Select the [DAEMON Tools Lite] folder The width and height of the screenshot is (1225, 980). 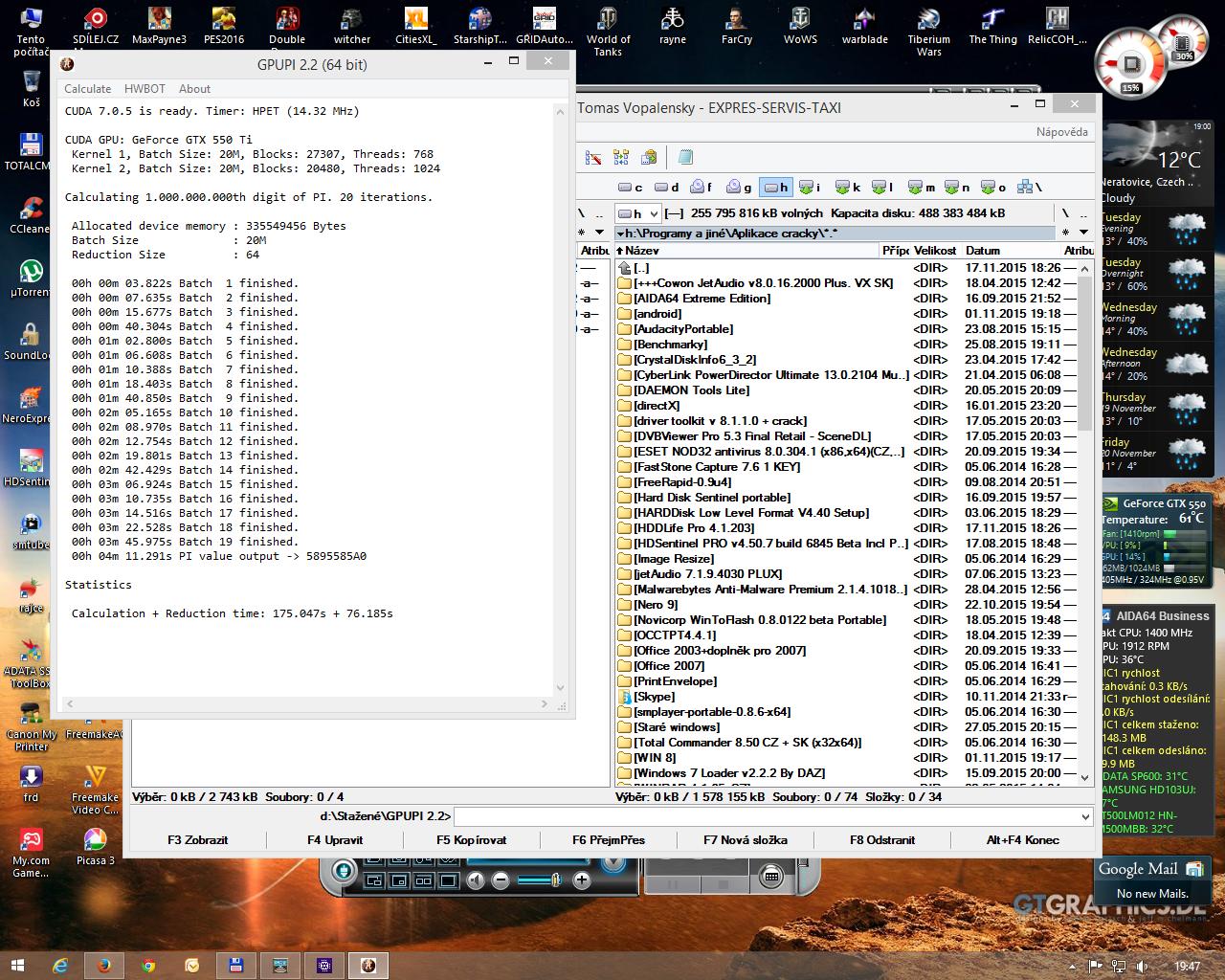[691, 390]
